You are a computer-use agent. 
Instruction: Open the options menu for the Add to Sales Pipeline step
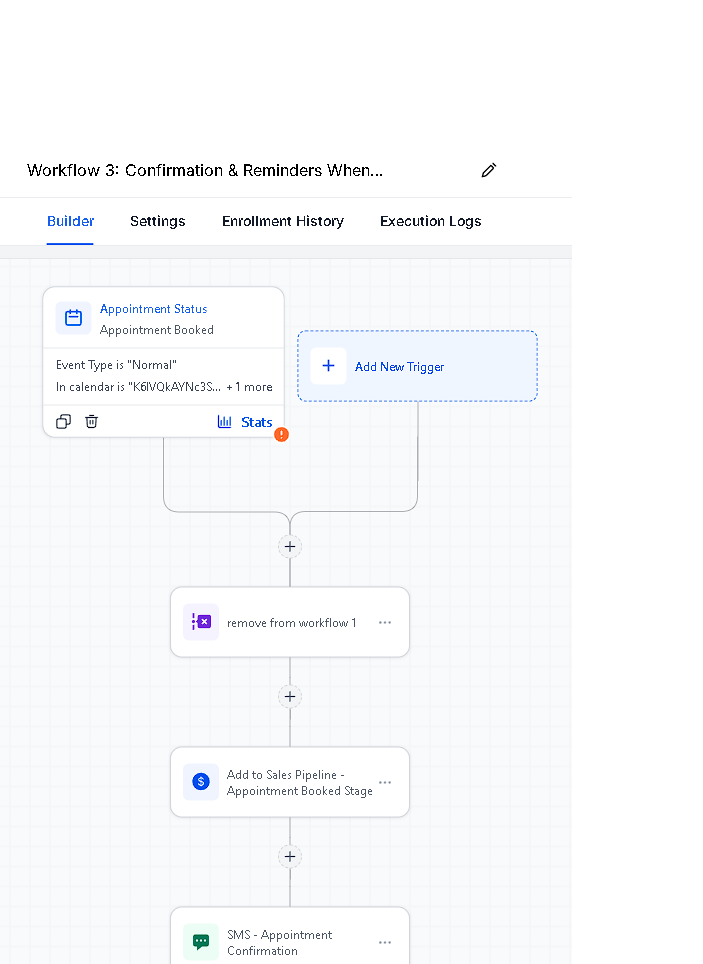click(385, 782)
